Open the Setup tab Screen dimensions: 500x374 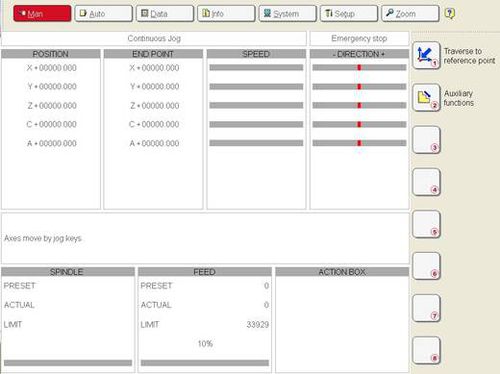pyautogui.click(x=349, y=14)
